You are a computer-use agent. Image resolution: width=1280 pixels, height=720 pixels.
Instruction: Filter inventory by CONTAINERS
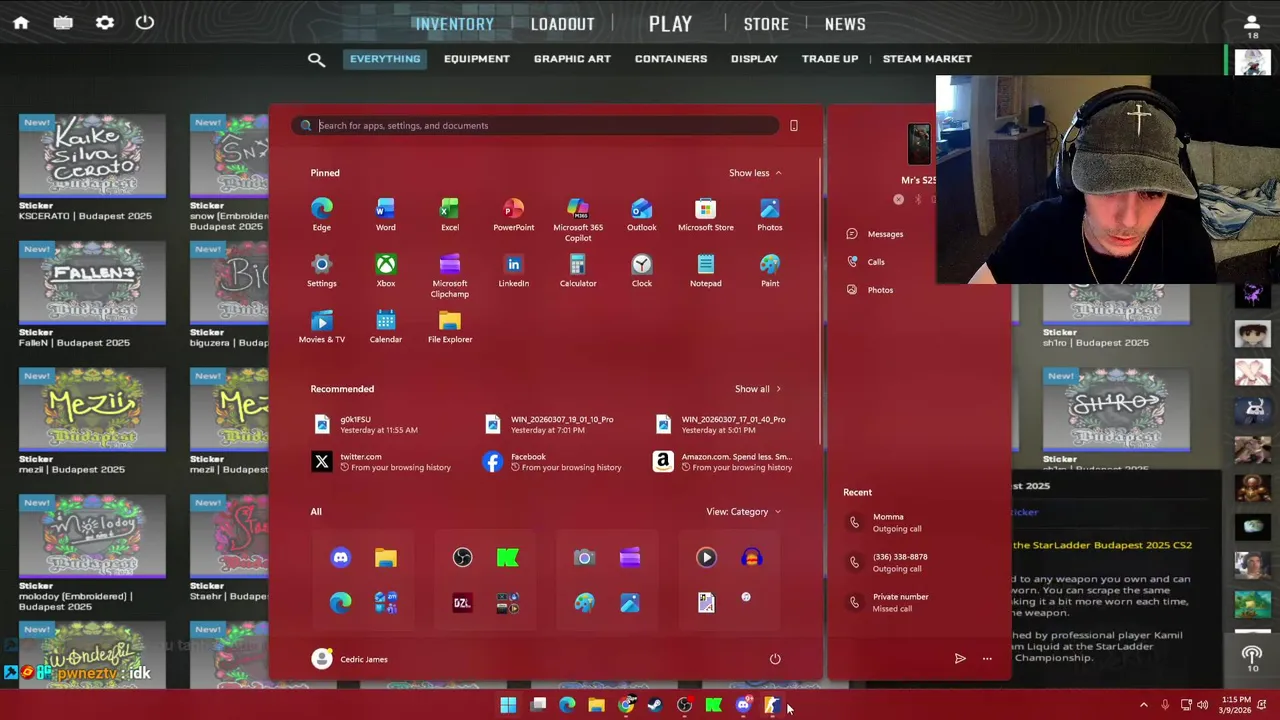click(671, 59)
